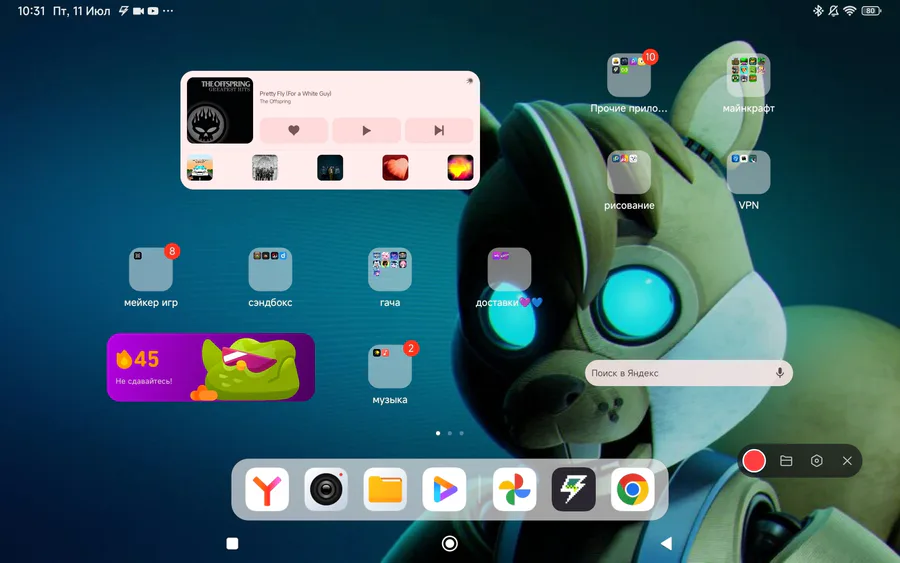Launch the Camera app from dock
900x563 pixels.
pyautogui.click(x=326, y=490)
